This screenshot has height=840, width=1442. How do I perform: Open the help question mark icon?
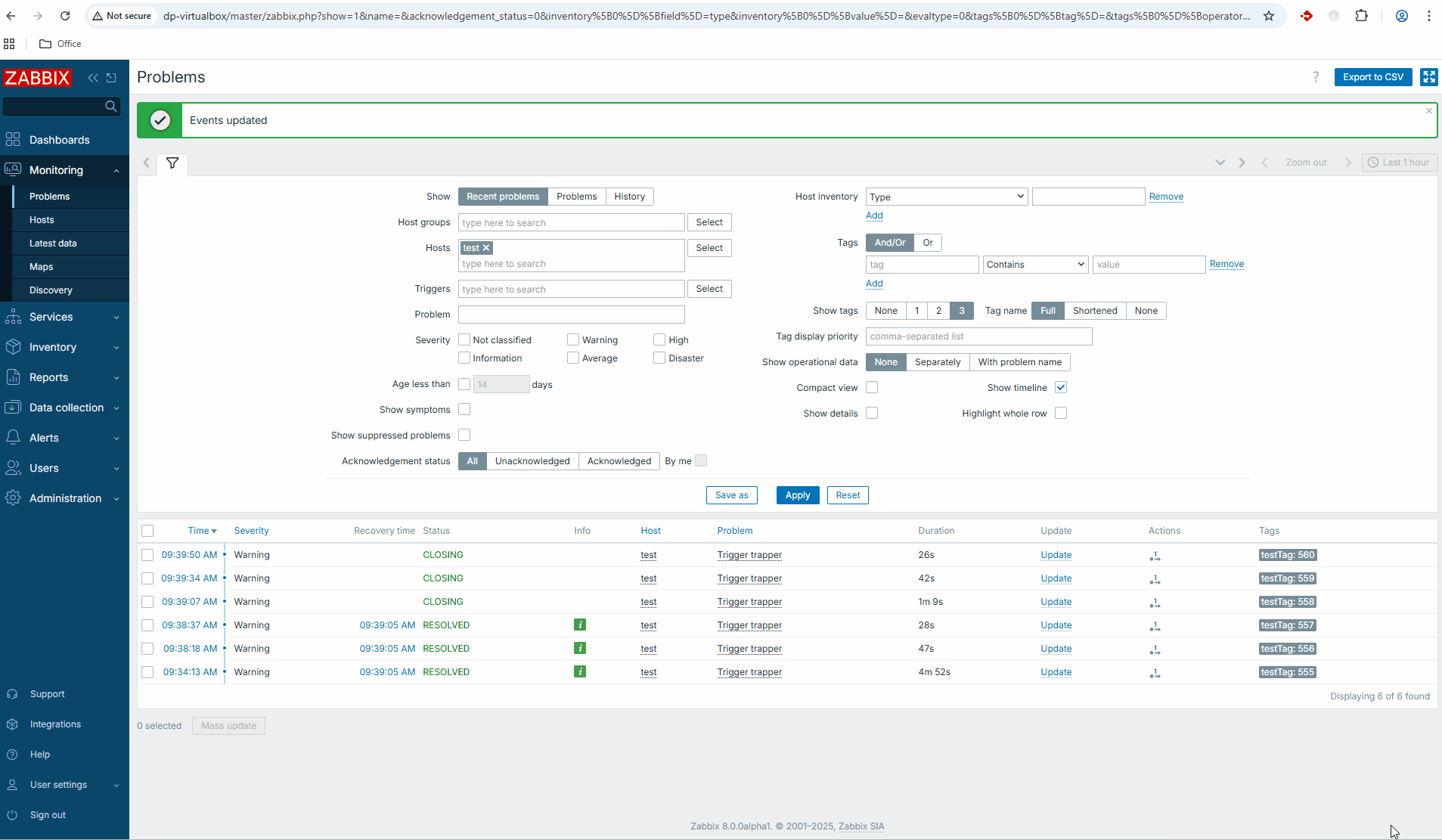(x=1316, y=77)
